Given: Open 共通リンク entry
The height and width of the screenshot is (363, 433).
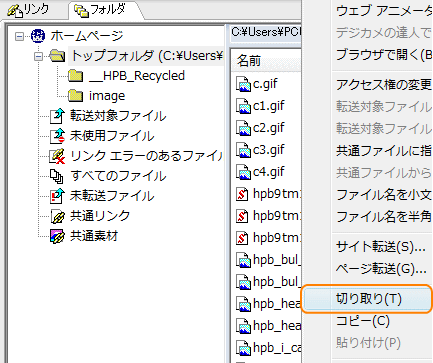Looking at the screenshot, I should 100,216.
